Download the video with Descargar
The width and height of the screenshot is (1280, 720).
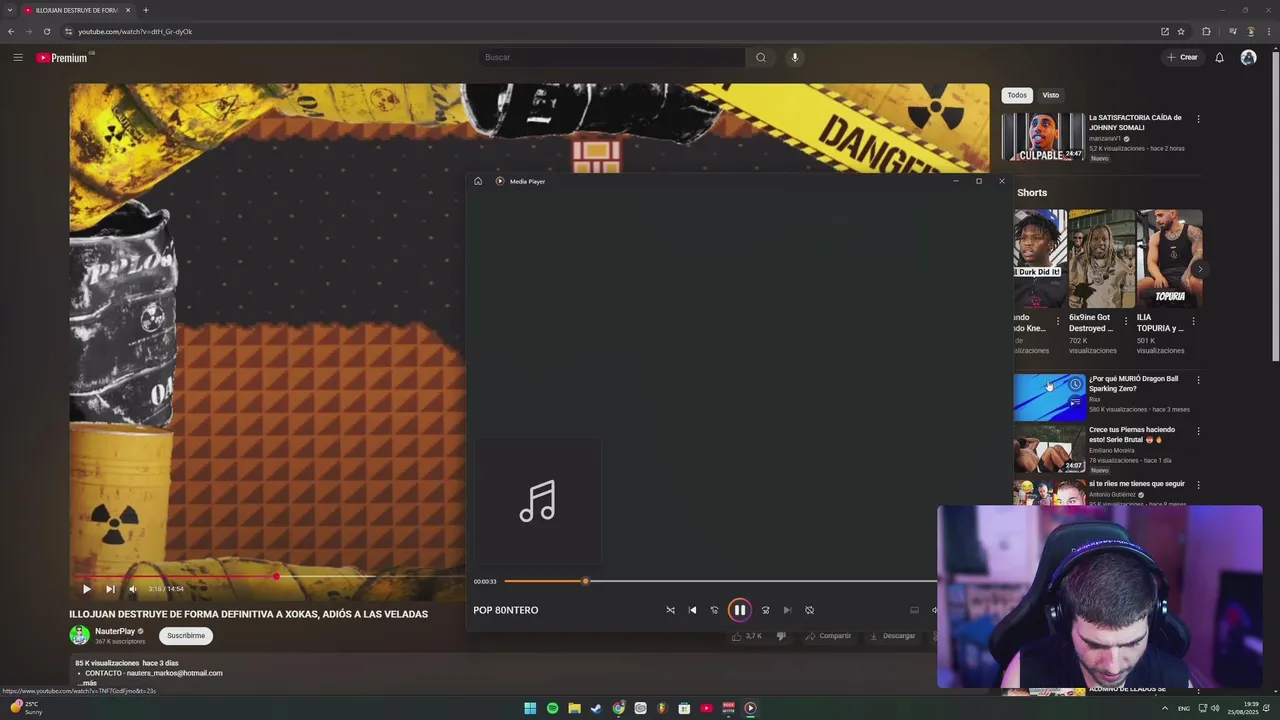pyautogui.click(x=892, y=636)
